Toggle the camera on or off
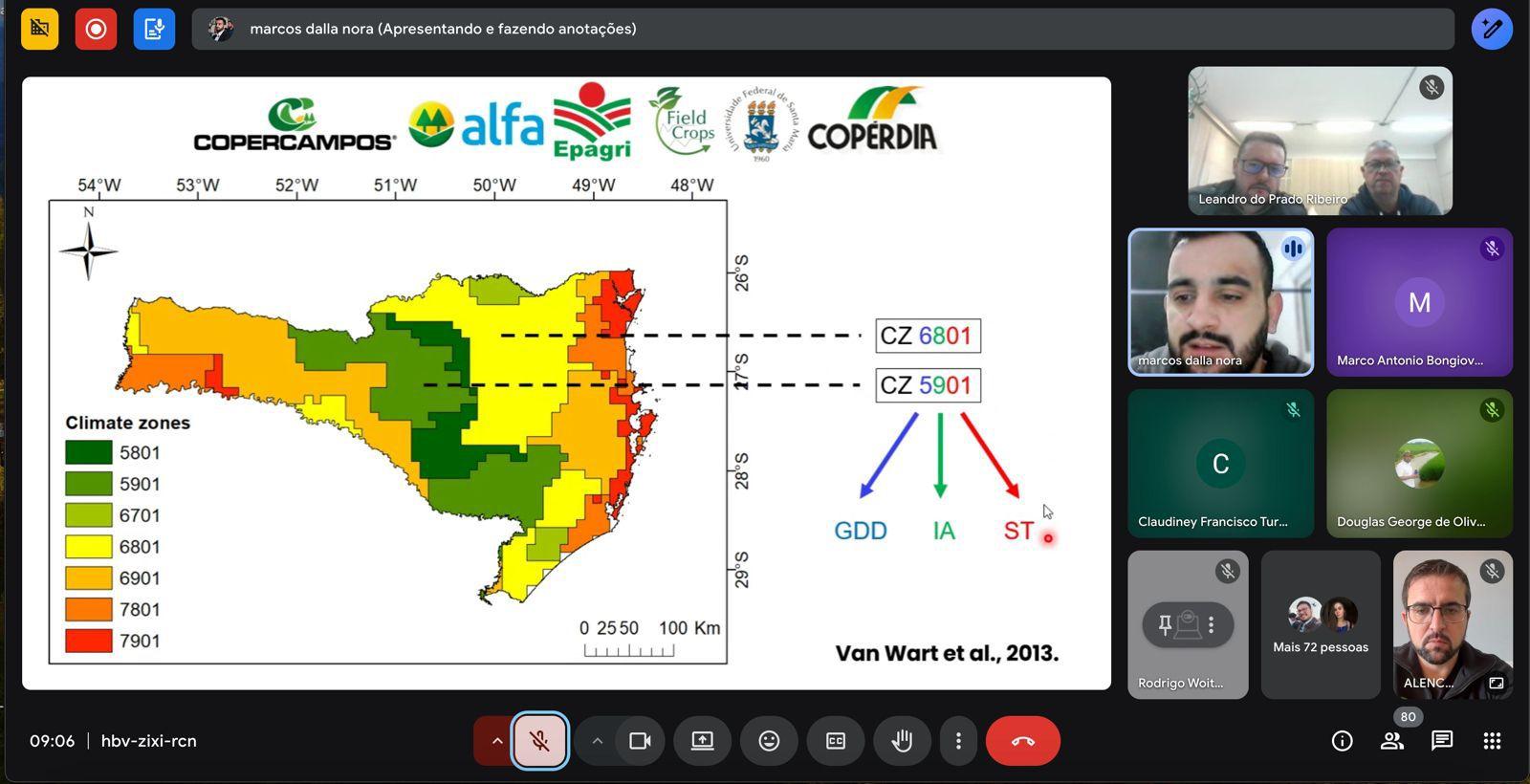 [x=640, y=741]
